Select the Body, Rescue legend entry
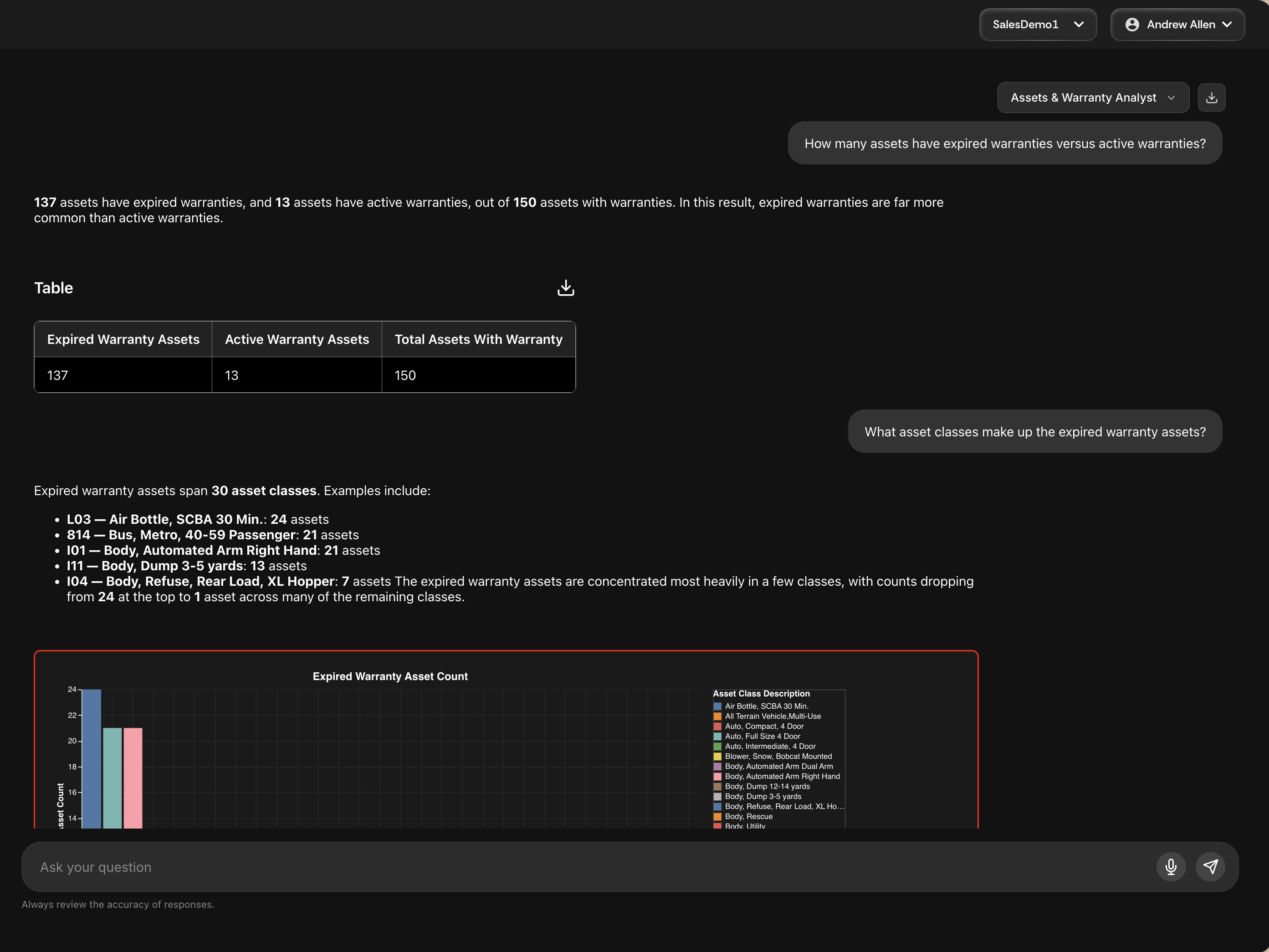Viewport: 1269px width, 952px height. tap(743, 816)
